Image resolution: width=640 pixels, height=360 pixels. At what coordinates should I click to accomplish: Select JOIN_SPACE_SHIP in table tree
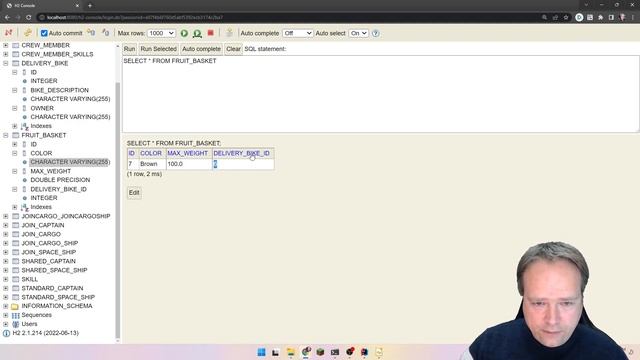[x=49, y=252]
